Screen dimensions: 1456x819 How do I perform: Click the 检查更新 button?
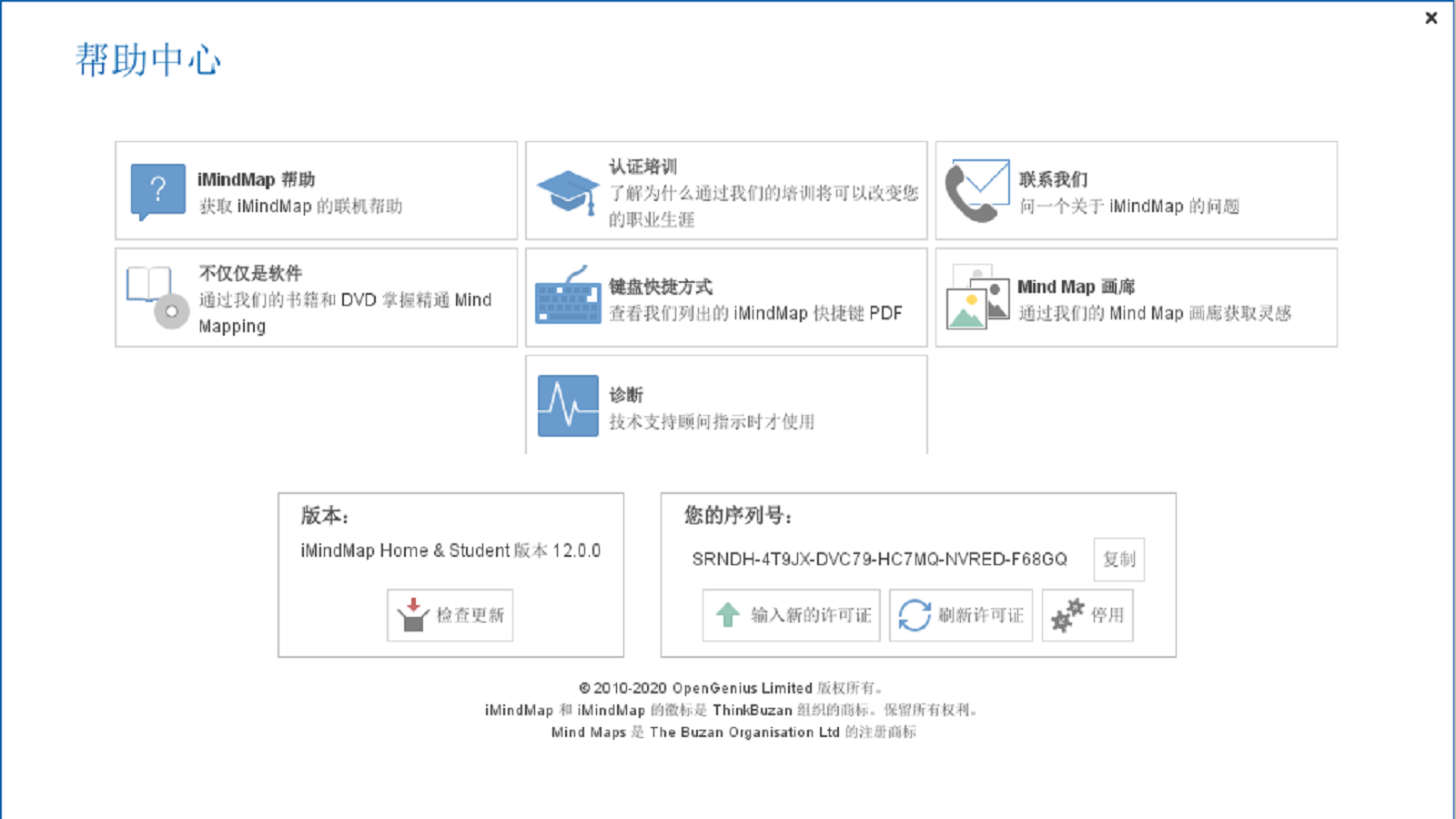click(450, 615)
